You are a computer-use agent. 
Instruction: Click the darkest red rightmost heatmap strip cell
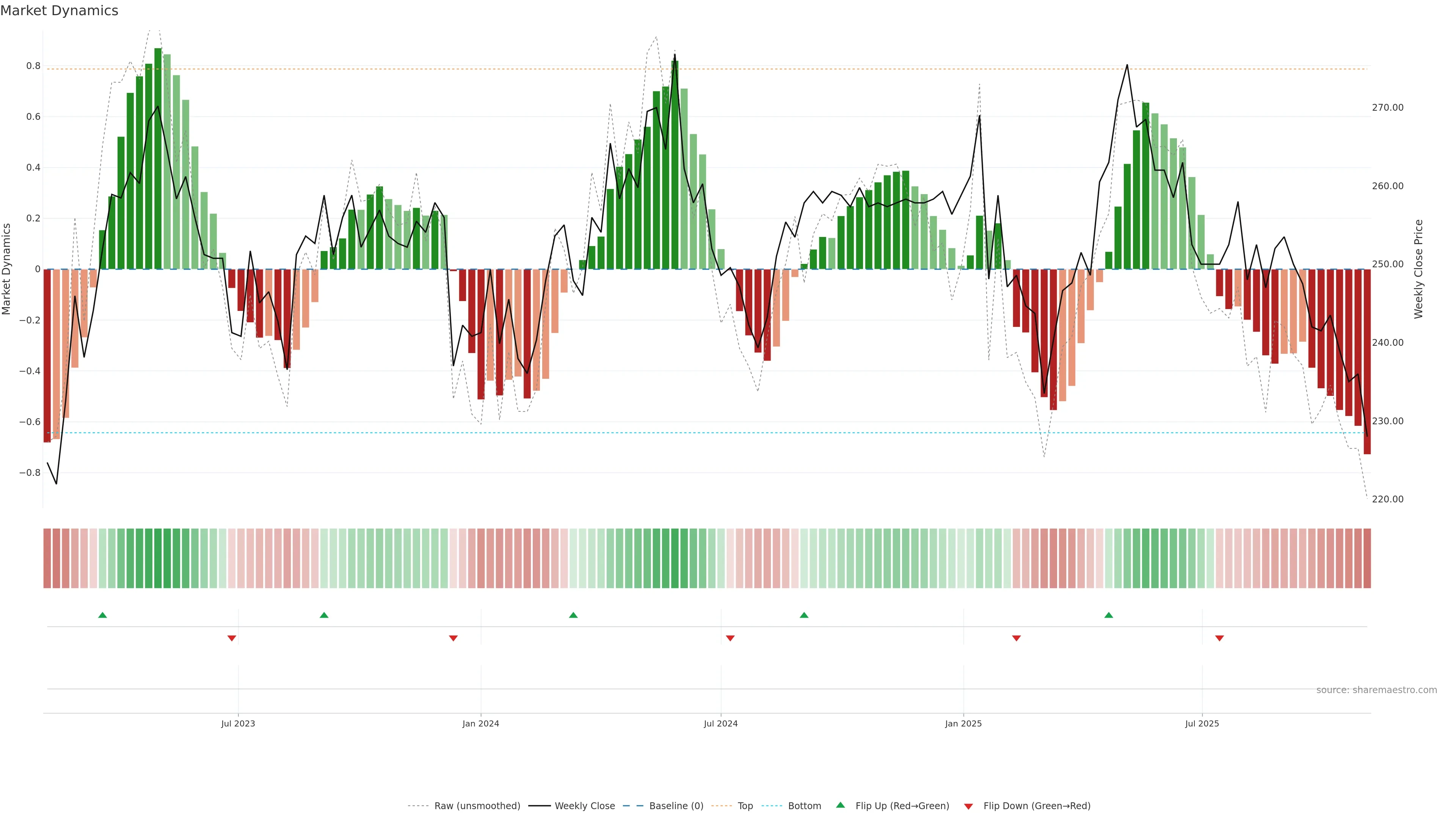point(1367,559)
